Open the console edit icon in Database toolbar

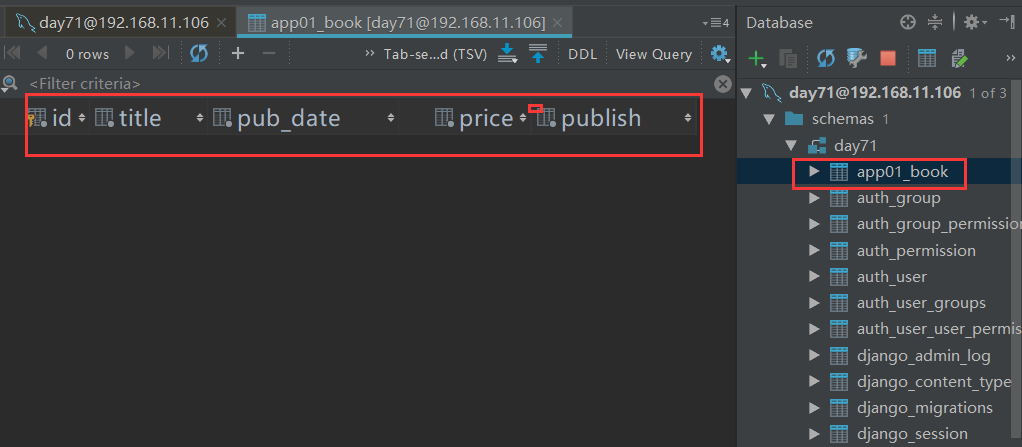tap(959, 59)
